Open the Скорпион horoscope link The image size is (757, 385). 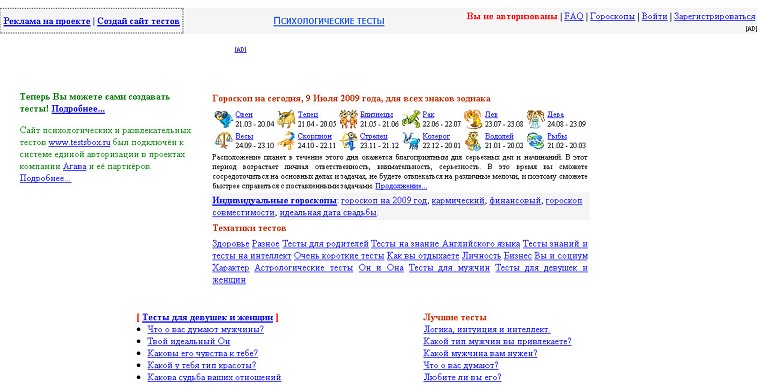coord(314,136)
